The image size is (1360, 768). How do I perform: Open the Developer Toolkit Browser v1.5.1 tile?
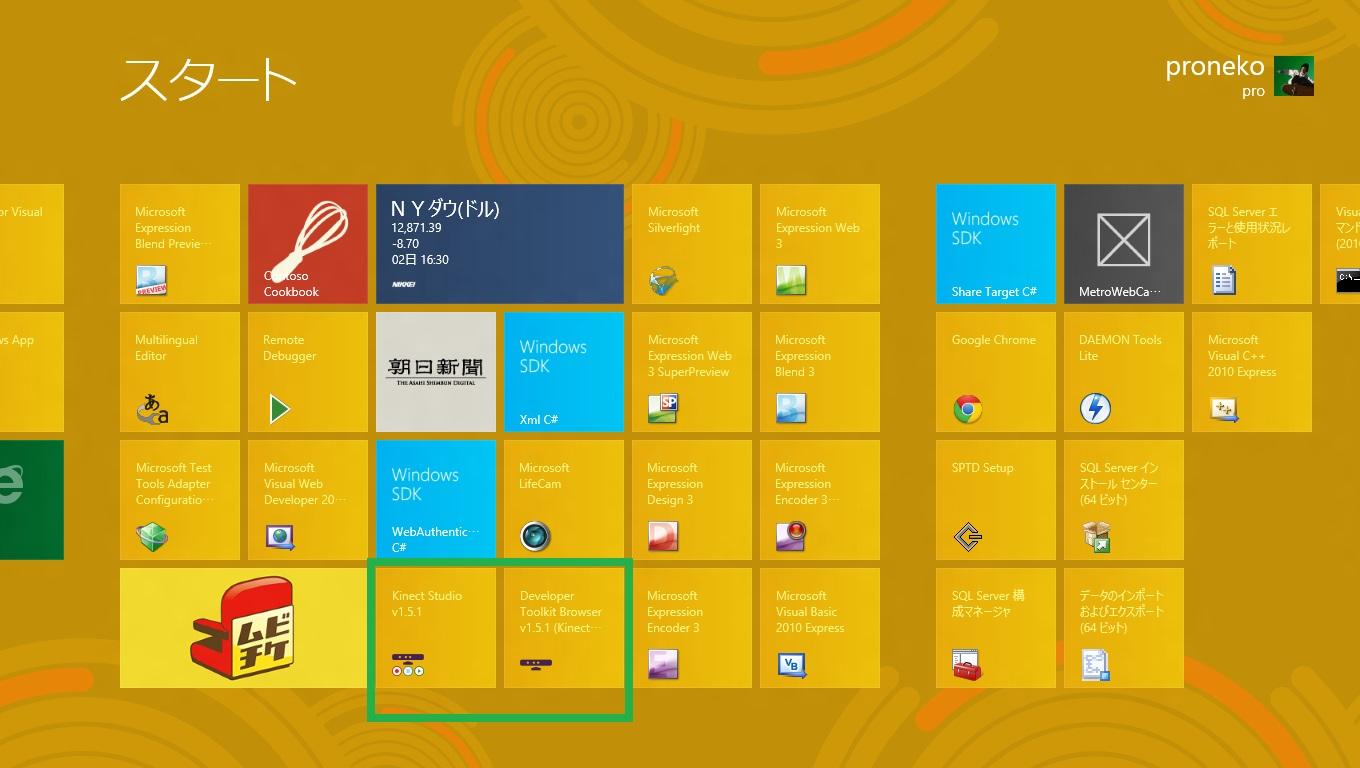(564, 628)
